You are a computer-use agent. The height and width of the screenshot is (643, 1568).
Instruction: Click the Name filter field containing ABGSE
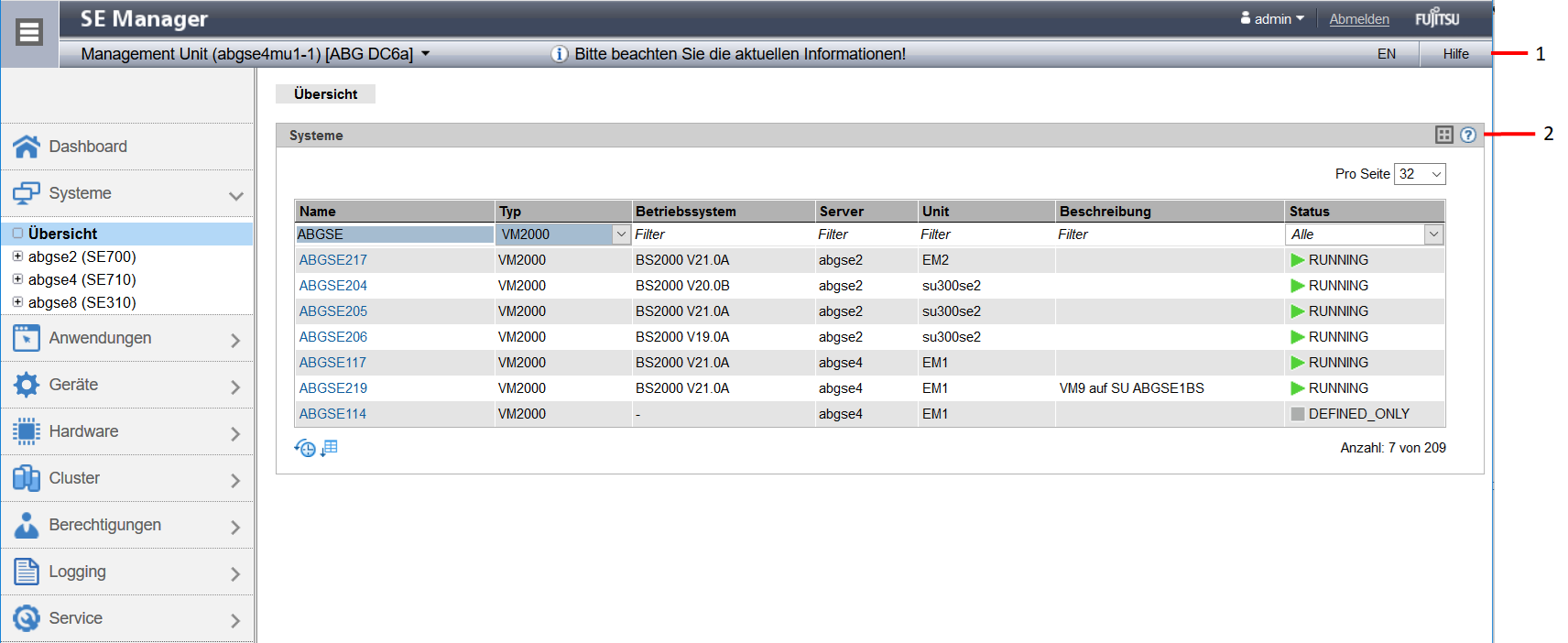(x=395, y=234)
